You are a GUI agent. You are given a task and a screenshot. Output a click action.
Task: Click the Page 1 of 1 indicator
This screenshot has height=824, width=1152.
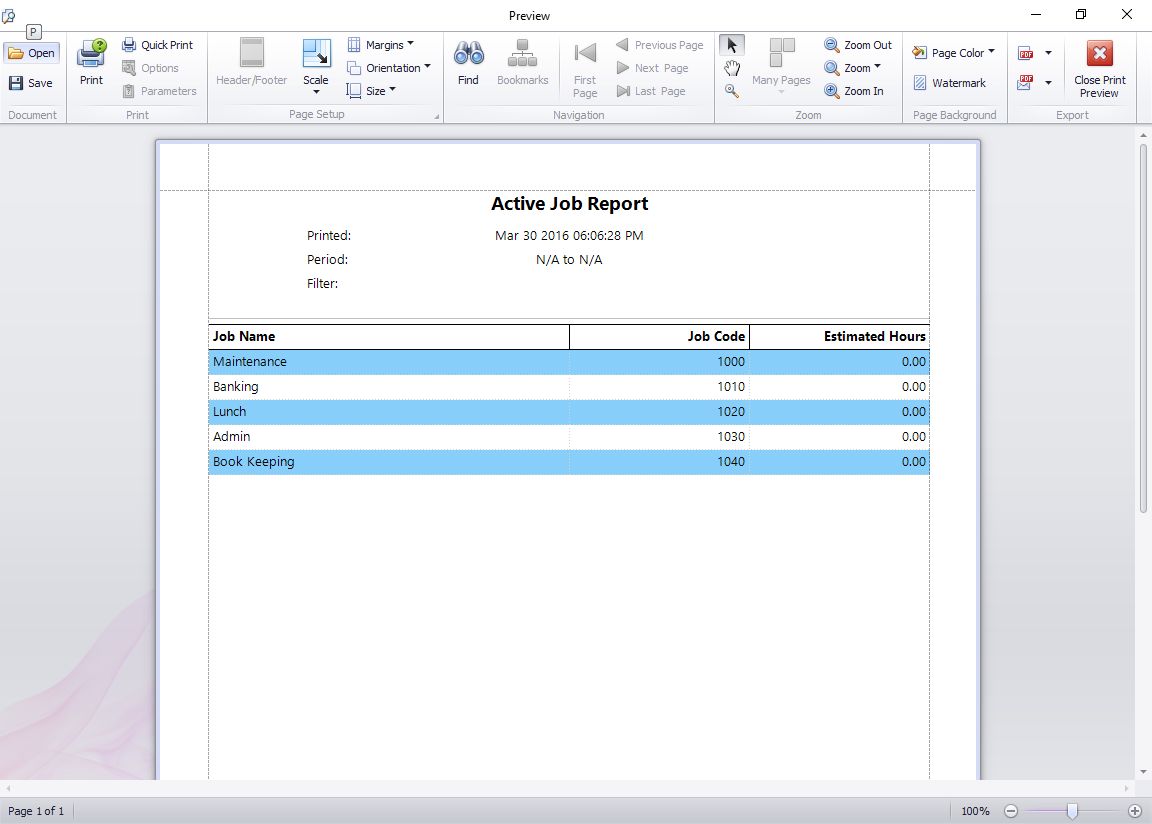[36, 811]
